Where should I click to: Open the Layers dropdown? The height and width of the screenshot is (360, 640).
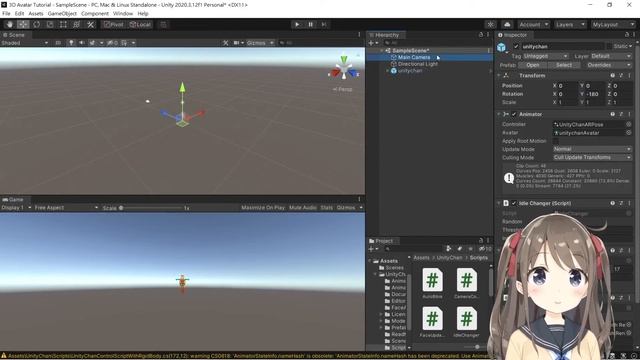pos(570,24)
